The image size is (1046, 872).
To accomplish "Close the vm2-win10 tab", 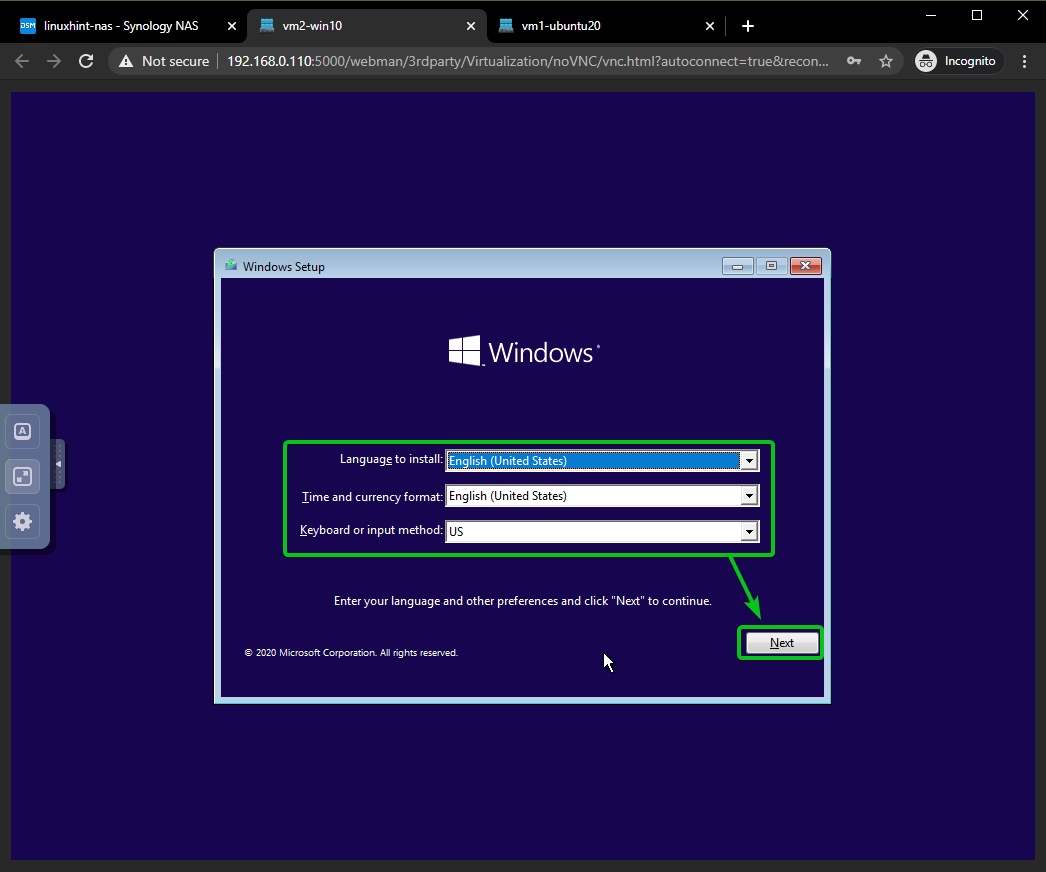I will point(471,26).
